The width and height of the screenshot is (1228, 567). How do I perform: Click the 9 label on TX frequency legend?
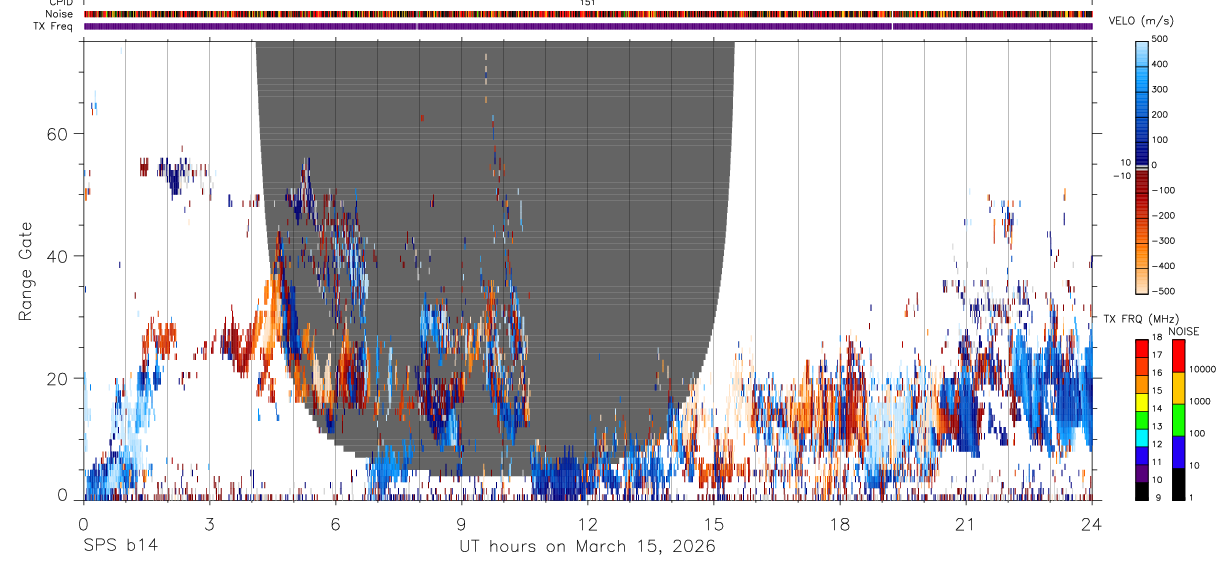1158,498
